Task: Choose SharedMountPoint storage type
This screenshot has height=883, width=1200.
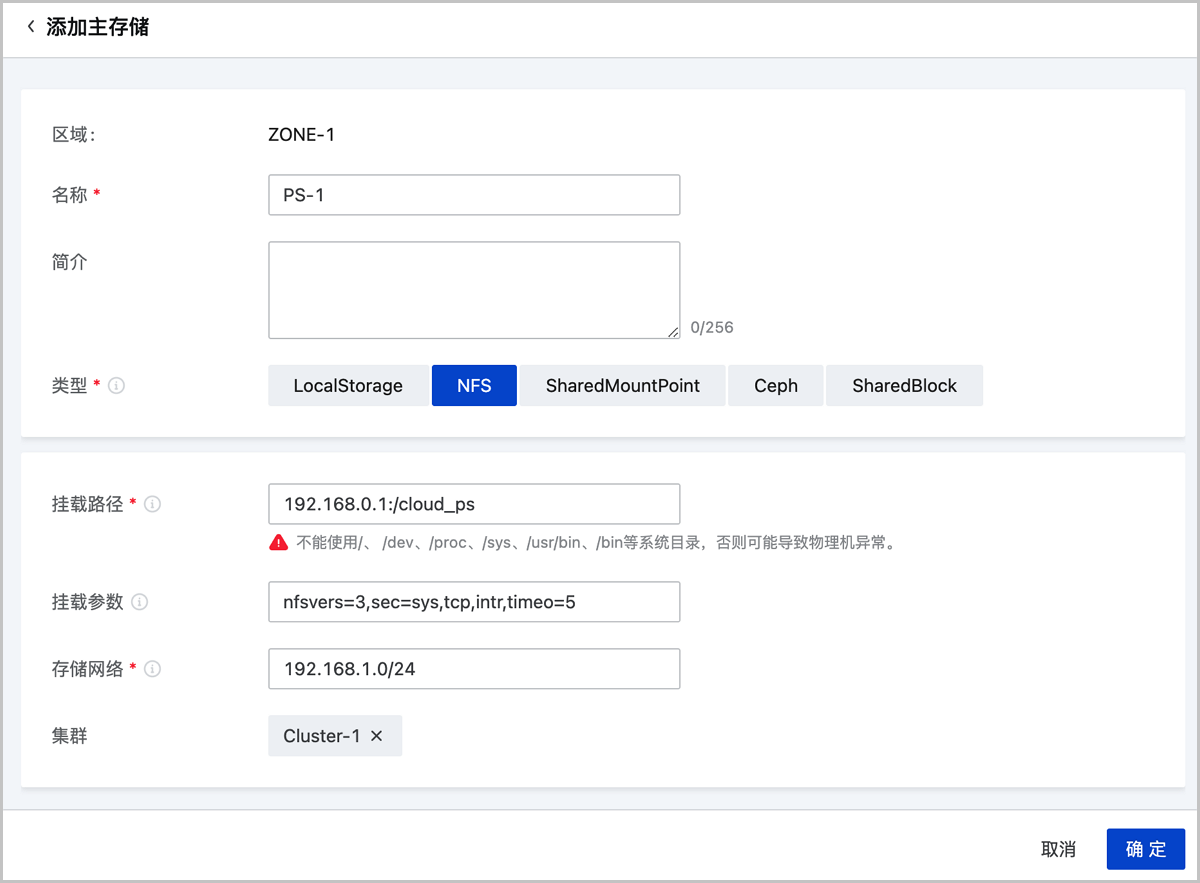Action: [622, 386]
